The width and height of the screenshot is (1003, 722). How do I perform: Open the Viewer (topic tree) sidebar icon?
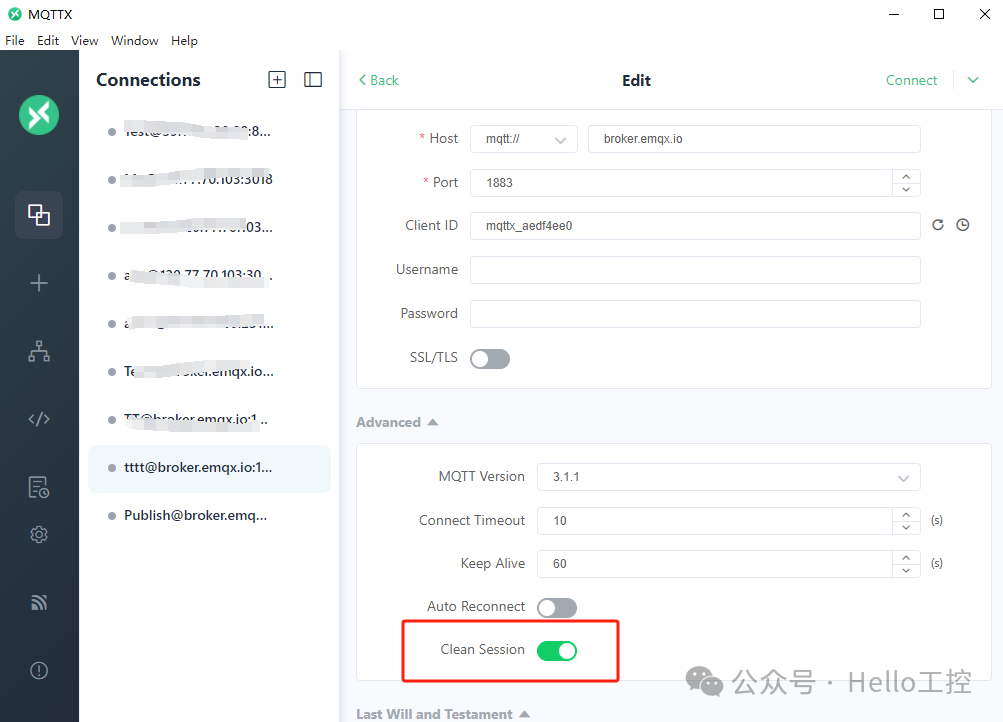click(x=39, y=351)
